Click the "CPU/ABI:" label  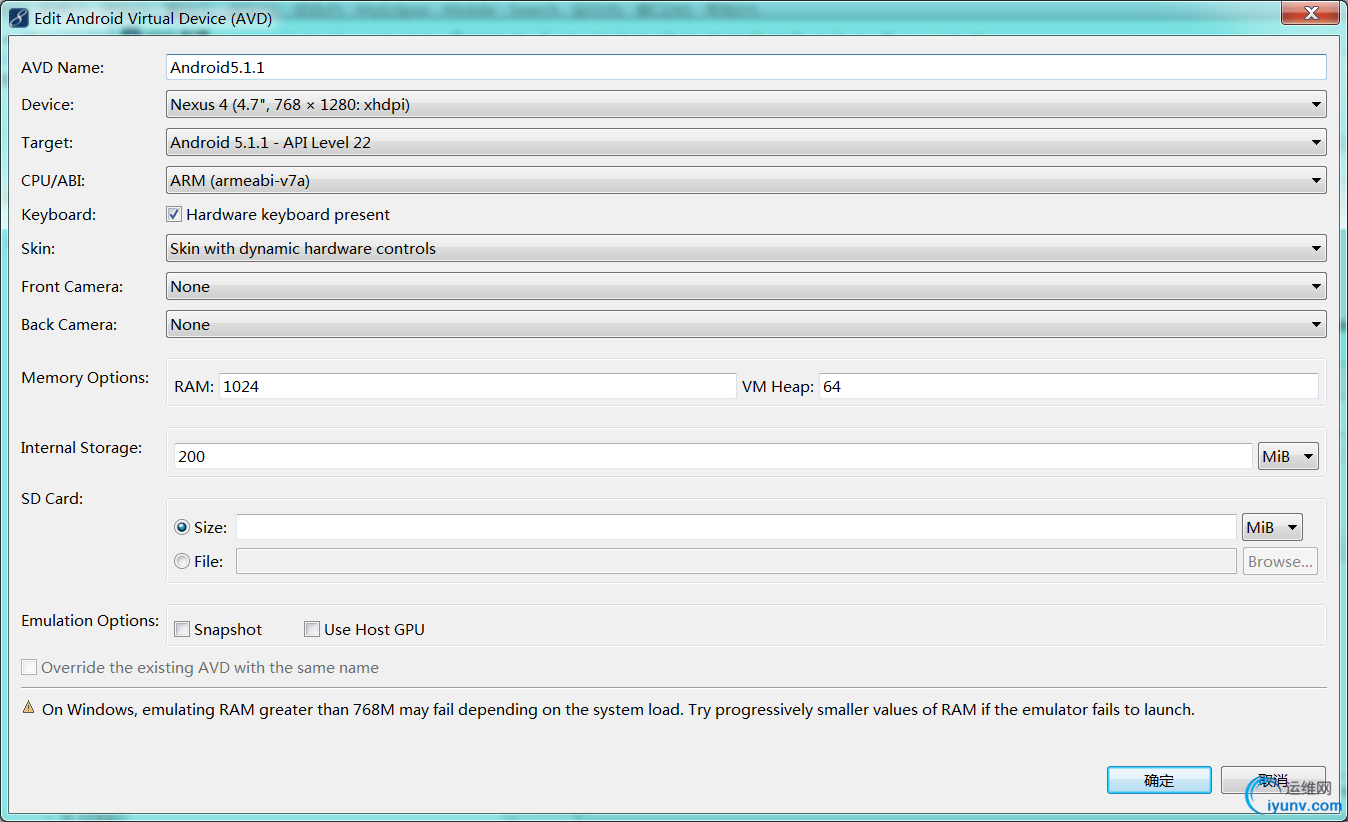point(53,180)
